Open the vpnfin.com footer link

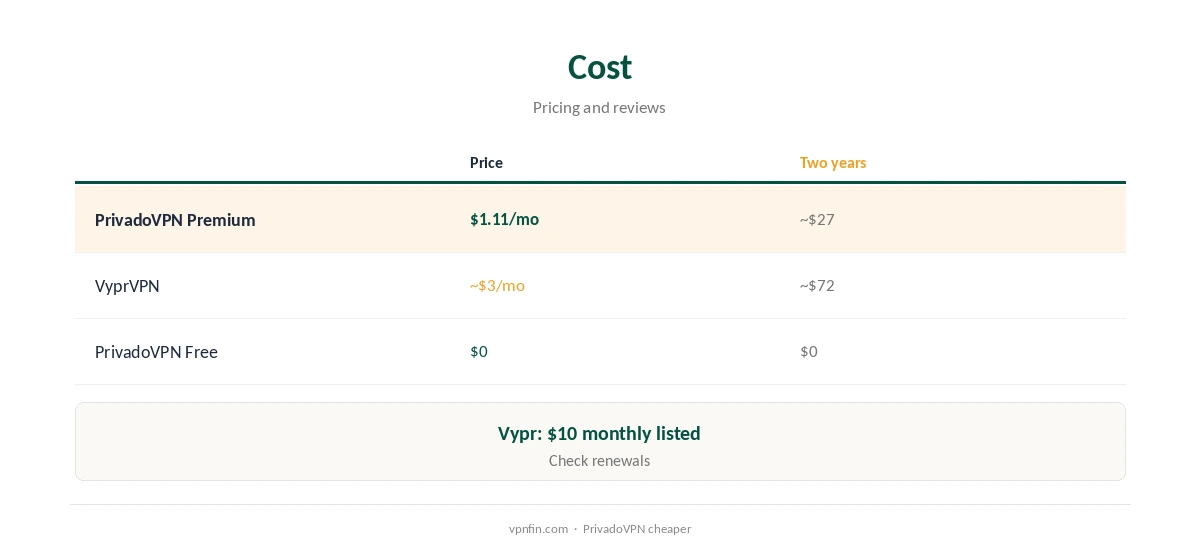point(538,529)
